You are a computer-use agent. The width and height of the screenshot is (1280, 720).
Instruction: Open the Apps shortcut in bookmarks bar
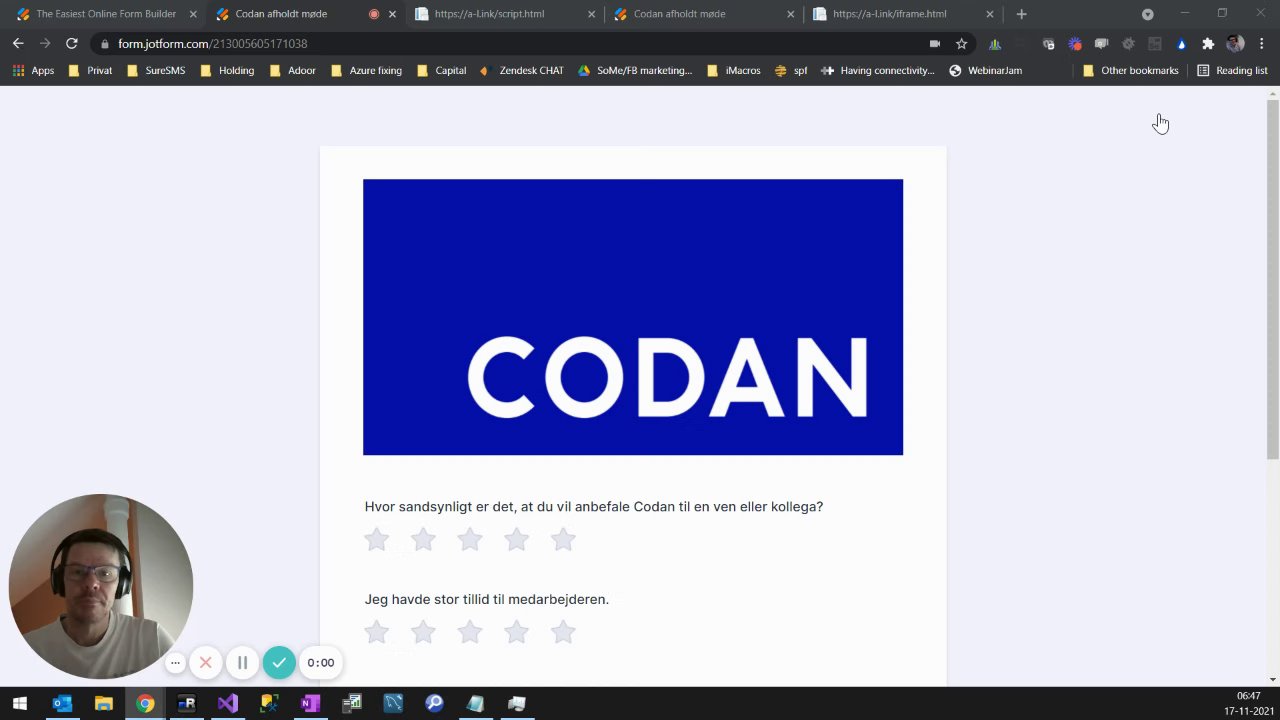[x=33, y=70]
